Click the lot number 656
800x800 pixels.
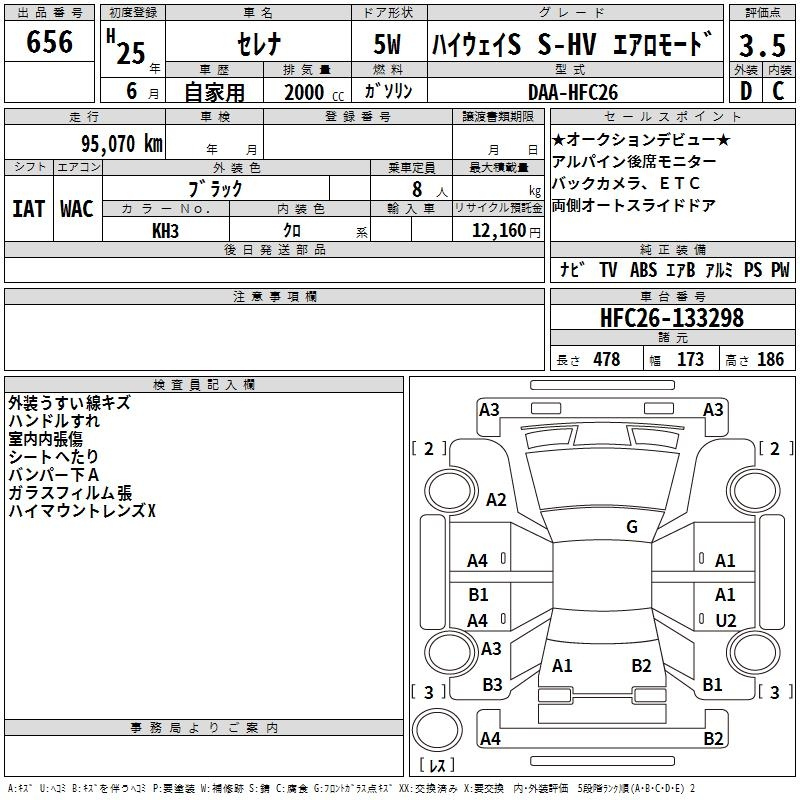(x=50, y=42)
